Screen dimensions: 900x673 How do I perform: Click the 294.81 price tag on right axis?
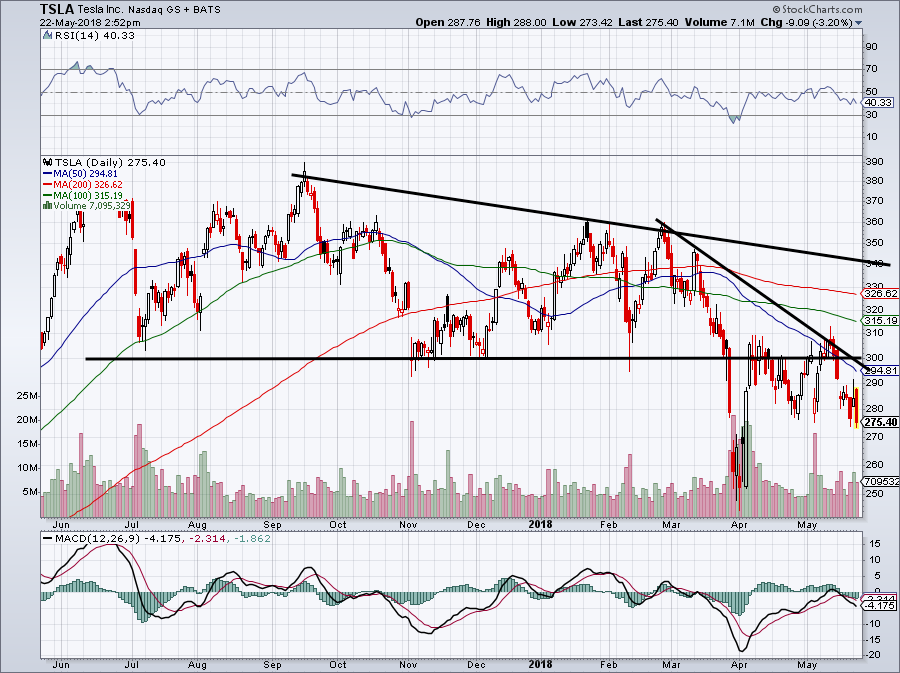pos(880,371)
